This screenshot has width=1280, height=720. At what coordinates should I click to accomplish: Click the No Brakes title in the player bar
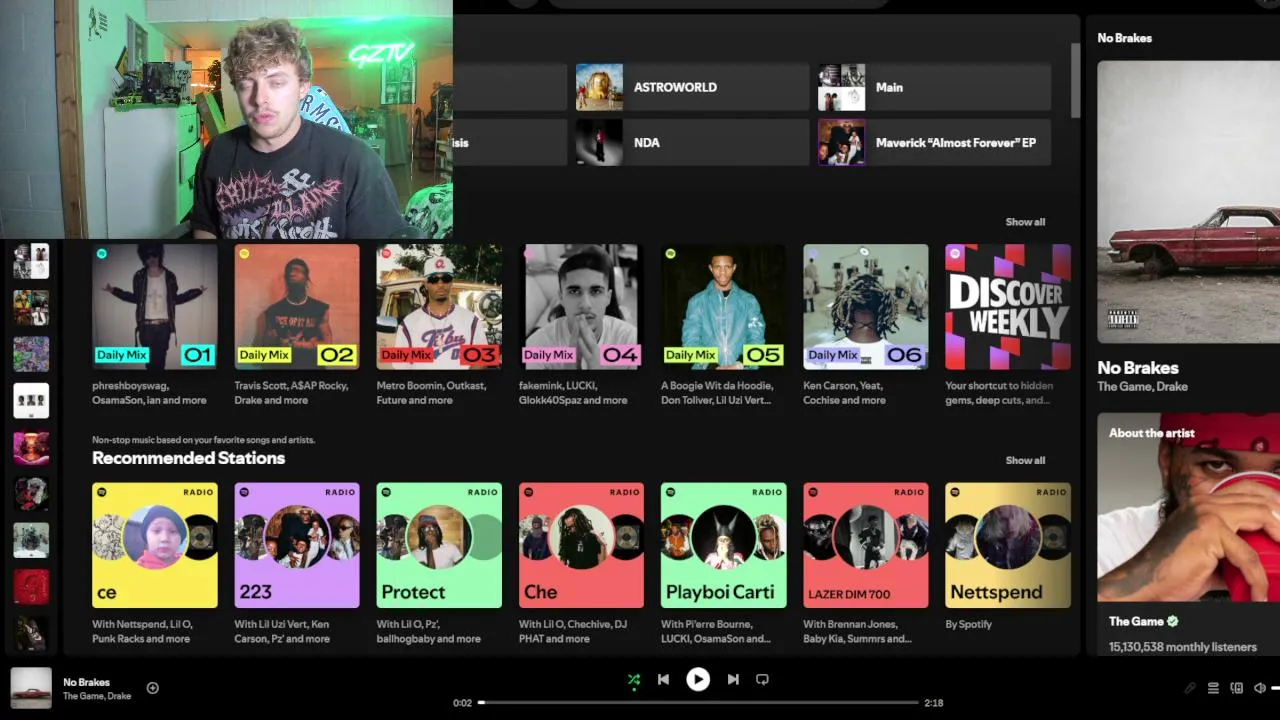[x=87, y=682]
